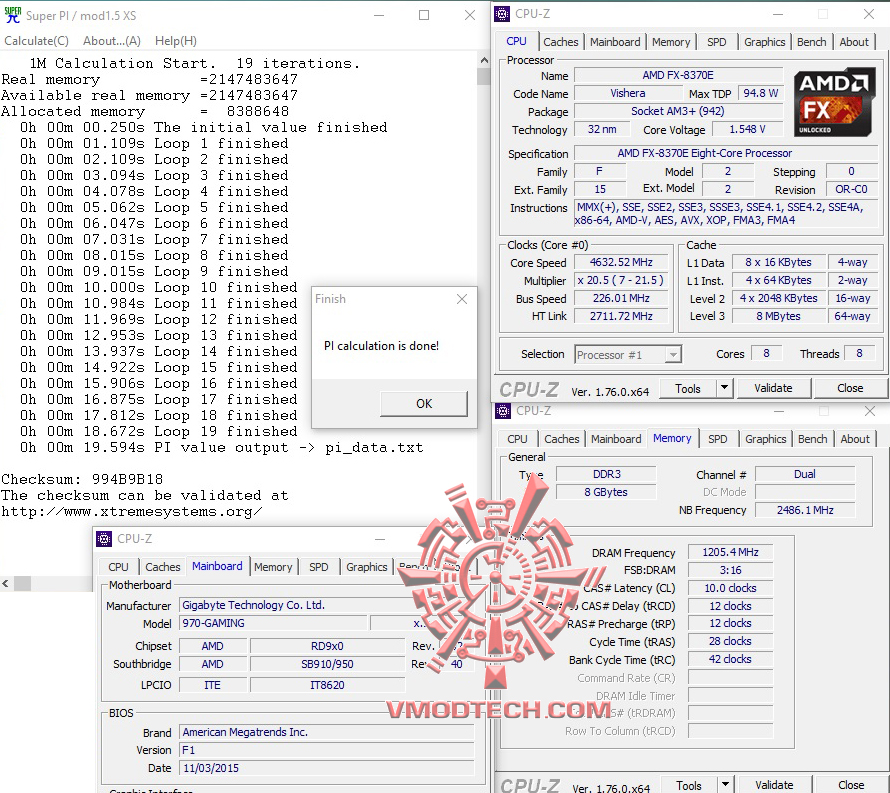The width and height of the screenshot is (890, 793).
Task: Switch to Memory tab in top CPU-Z
Action: click(671, 42)
